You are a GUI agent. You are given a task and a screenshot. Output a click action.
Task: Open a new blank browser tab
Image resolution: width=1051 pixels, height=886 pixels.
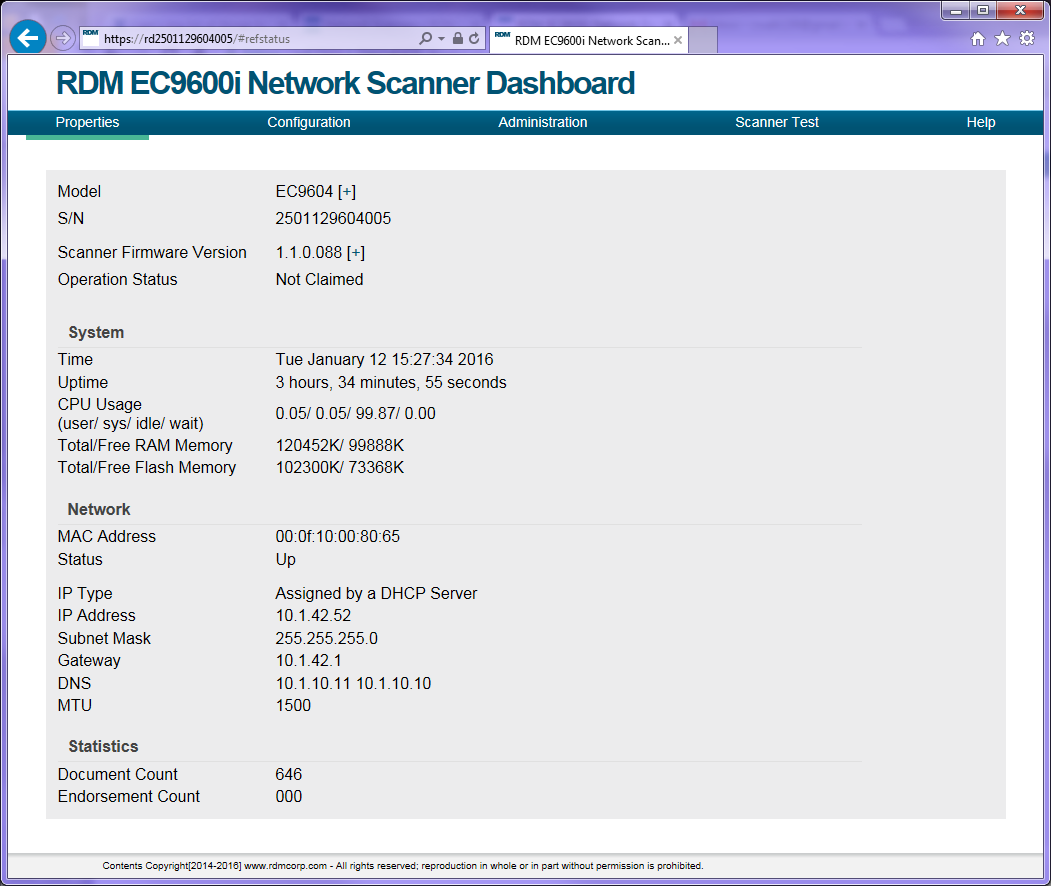(703, 40)
